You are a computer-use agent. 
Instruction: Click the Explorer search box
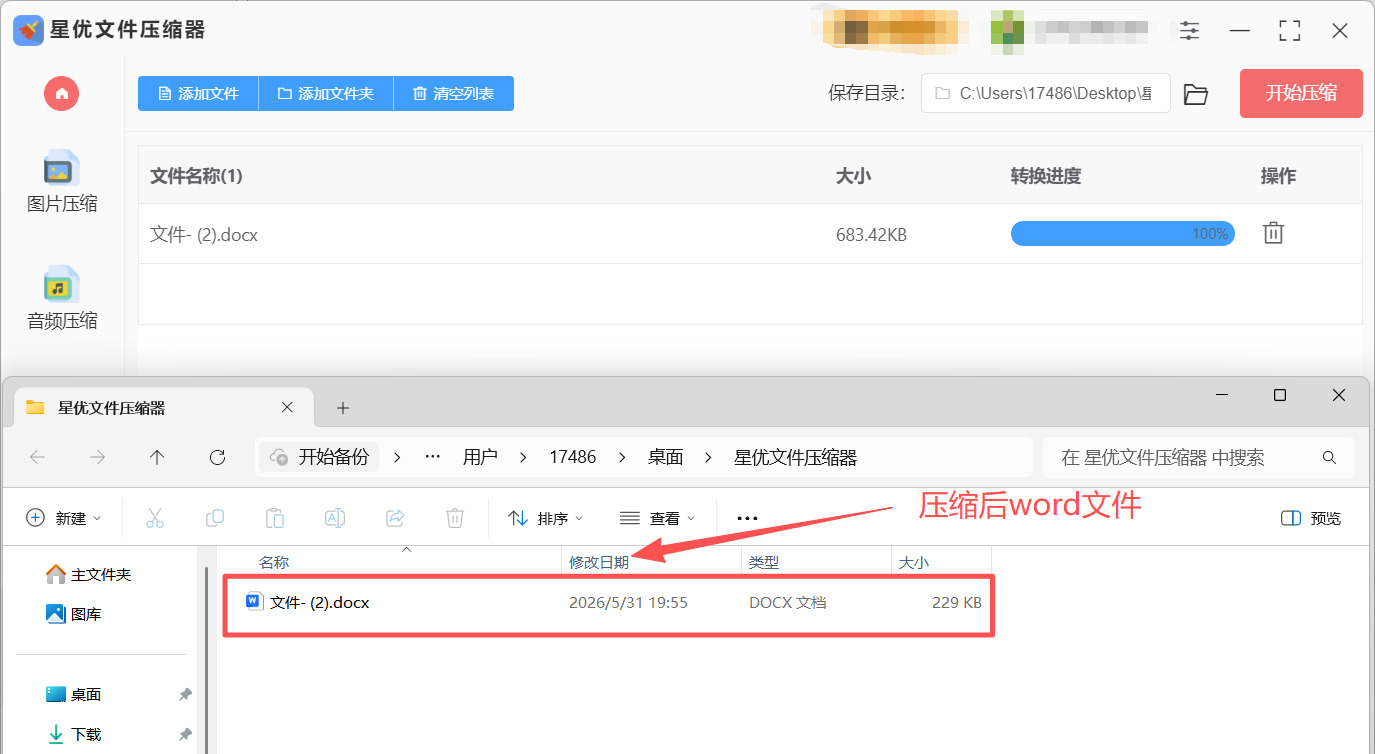[1198, 457]
